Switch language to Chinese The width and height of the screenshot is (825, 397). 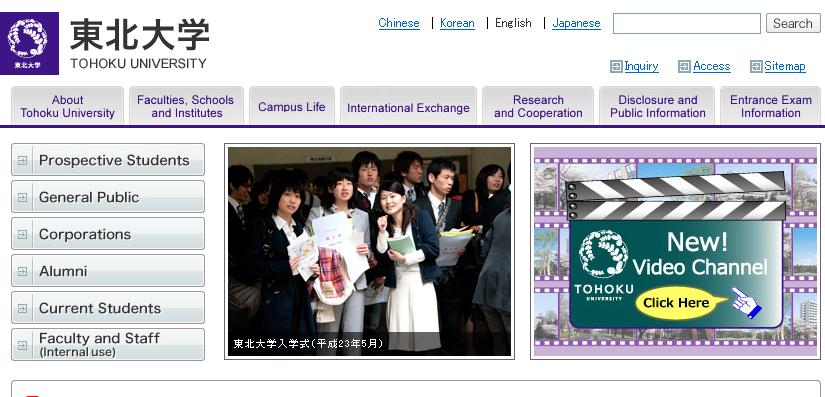399,23
